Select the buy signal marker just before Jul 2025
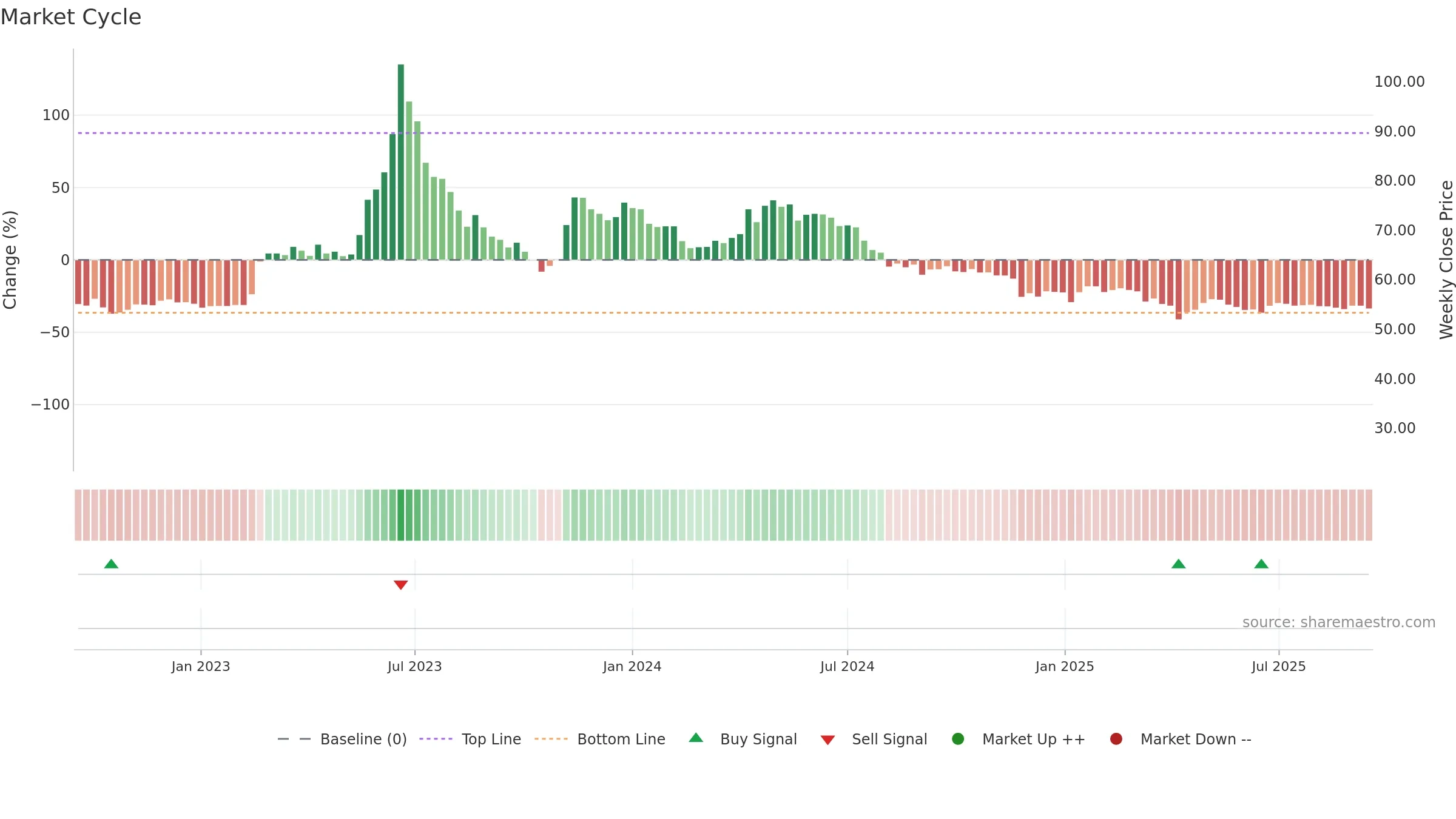The width and height of the screenshot is (1456, 819). click(x=1261, y=564)
